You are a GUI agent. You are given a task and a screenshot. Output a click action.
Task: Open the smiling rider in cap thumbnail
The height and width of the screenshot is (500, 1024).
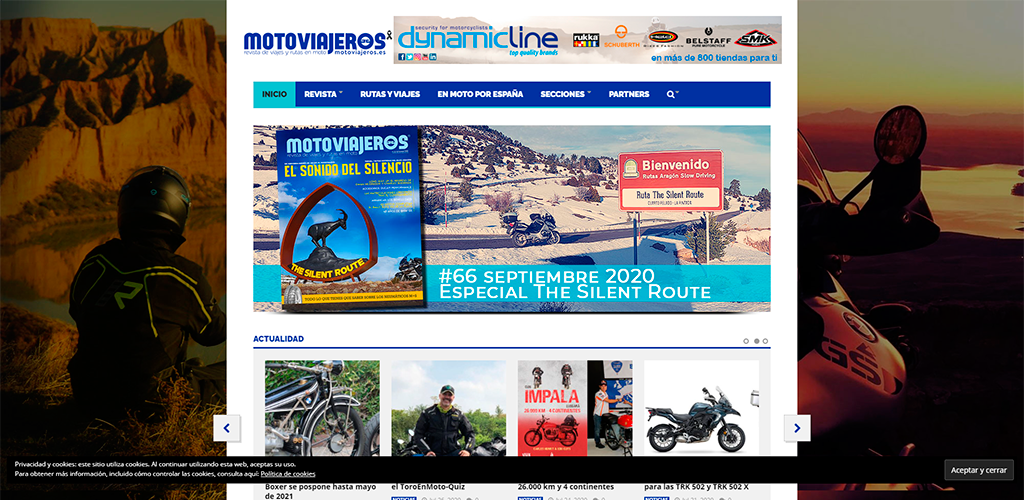coord(449,408)
